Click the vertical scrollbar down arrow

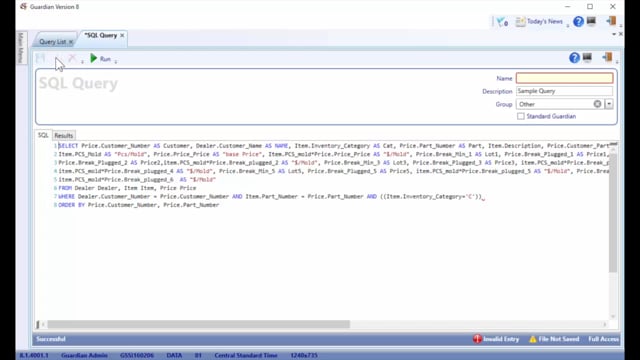[613, 316]
